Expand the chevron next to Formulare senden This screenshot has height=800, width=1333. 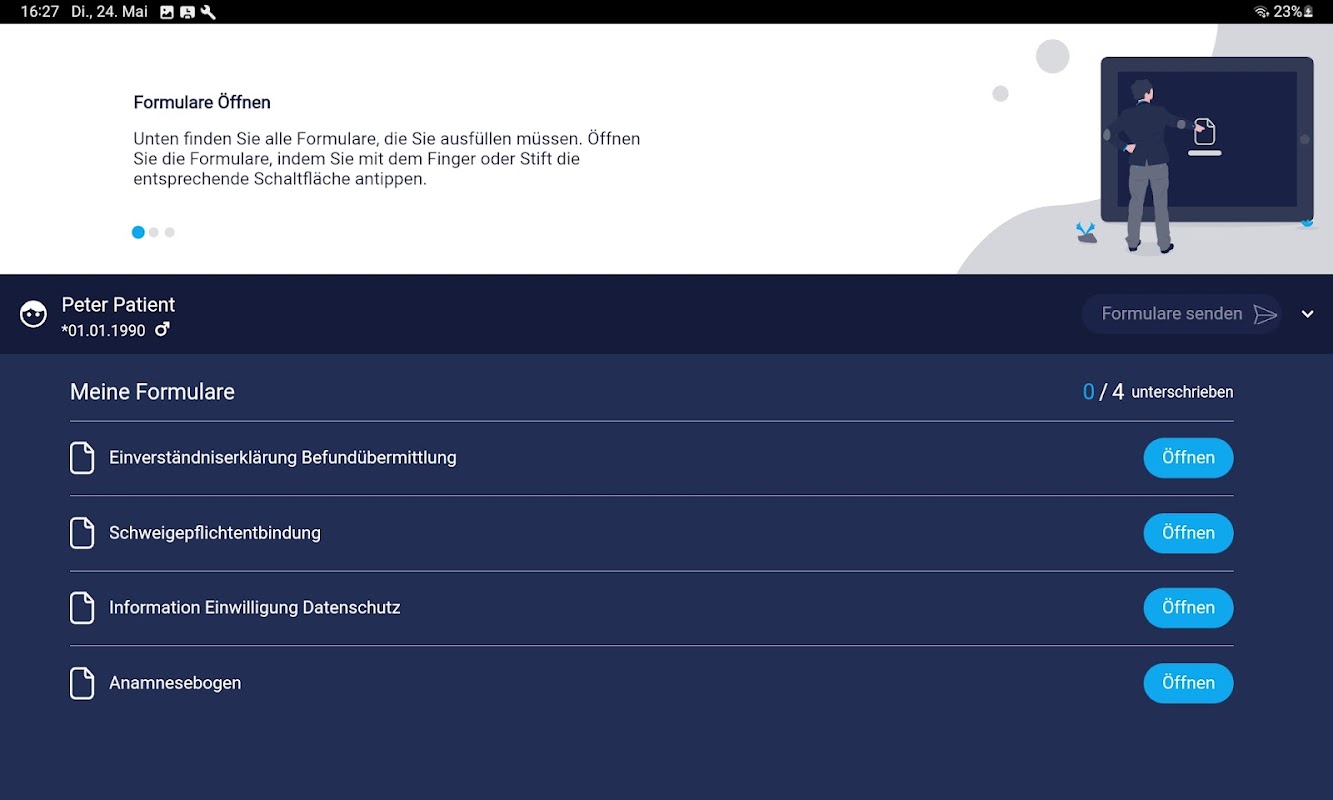tap(1307, 314)
